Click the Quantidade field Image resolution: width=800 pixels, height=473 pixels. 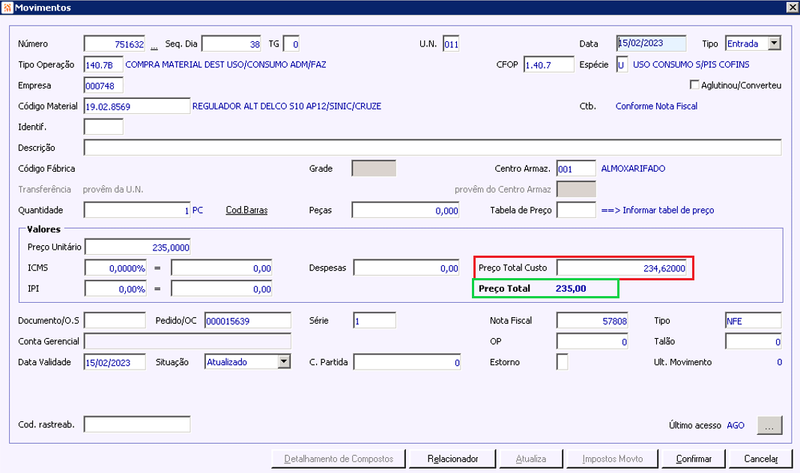137,210
